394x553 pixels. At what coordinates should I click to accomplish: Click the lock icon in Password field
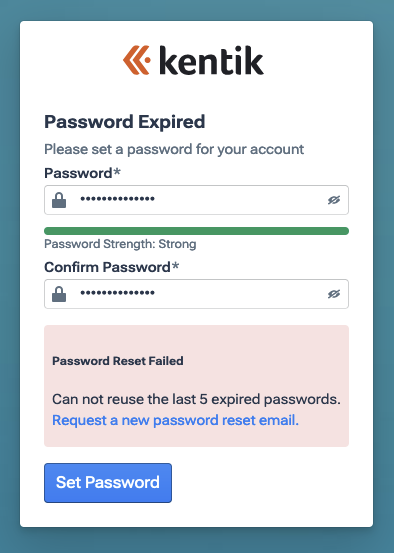59,200
